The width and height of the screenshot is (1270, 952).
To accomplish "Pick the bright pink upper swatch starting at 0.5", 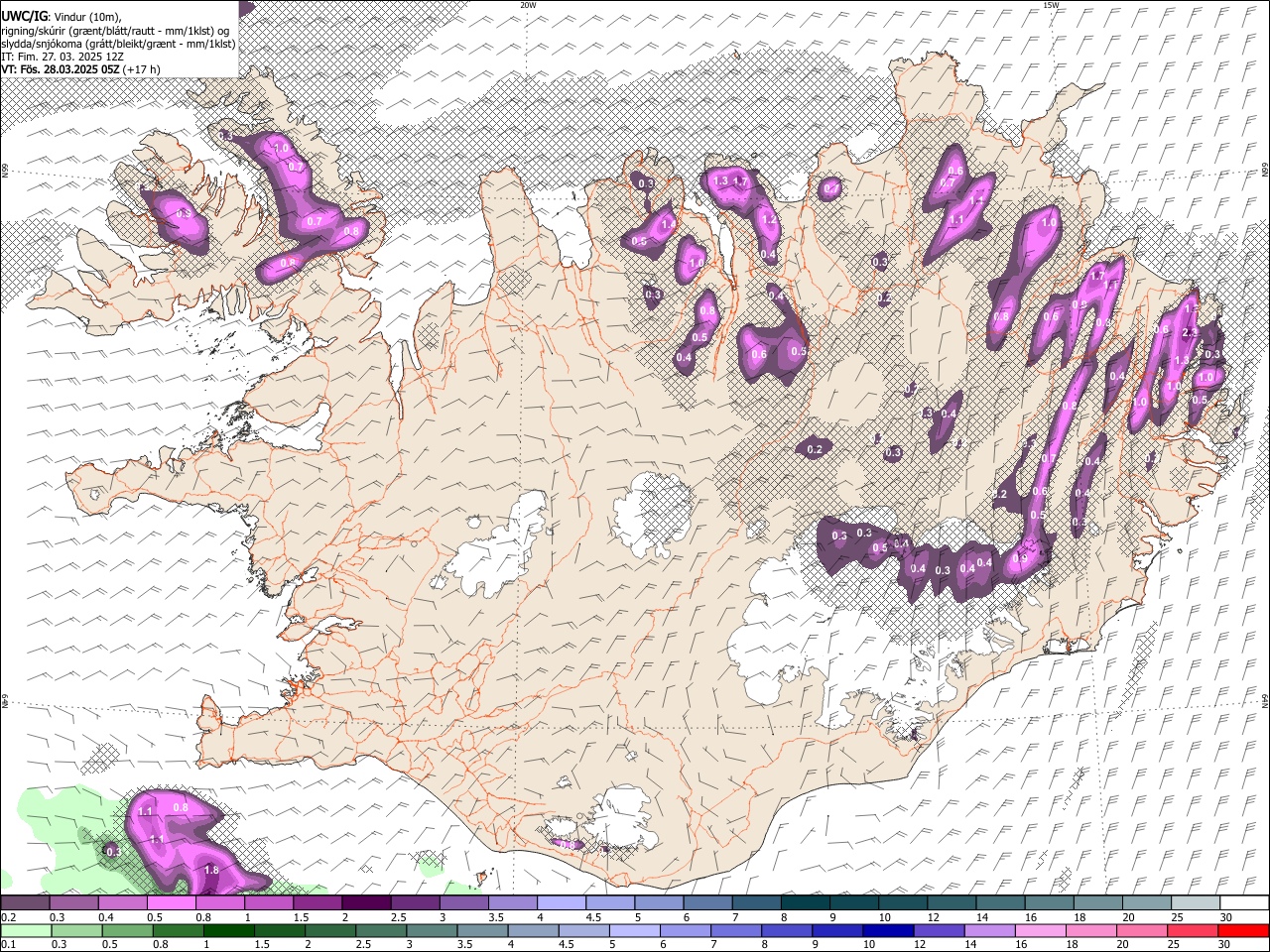I will (172, 903).
